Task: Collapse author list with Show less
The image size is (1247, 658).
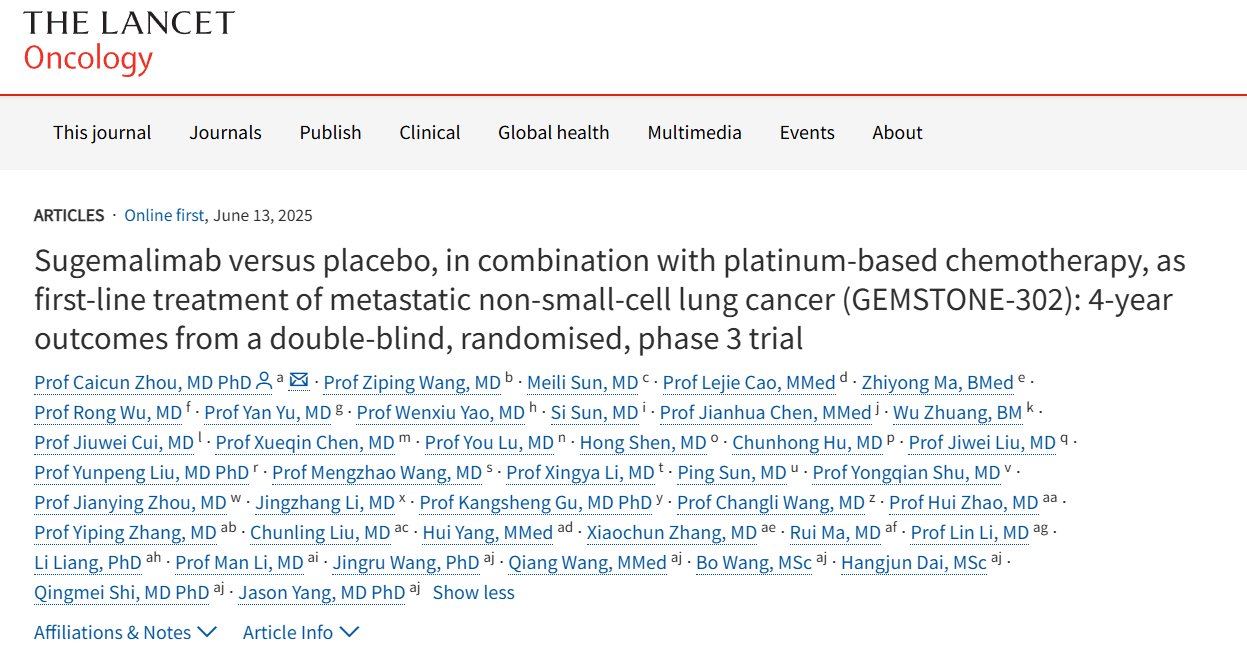Action: point(473,592)
